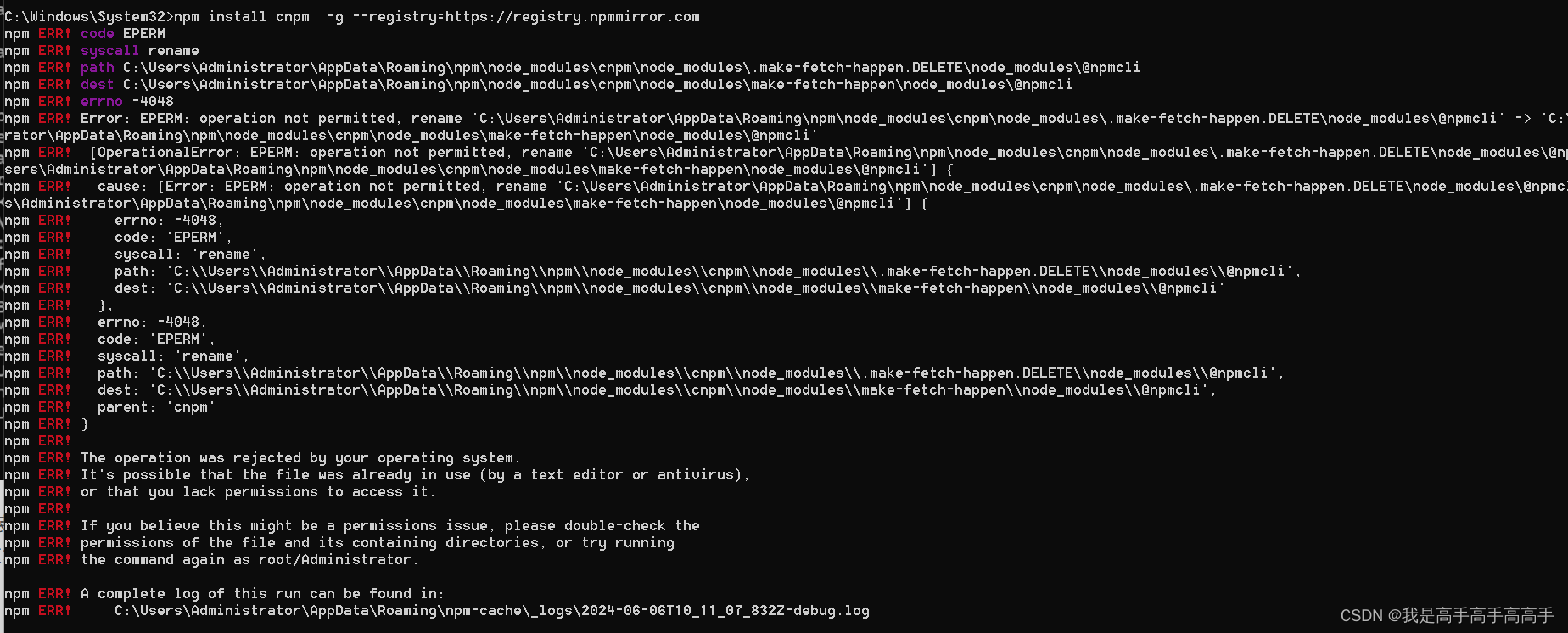Click "If you believe this might be a permissions issue"
1568x633 pixels.
284,525
